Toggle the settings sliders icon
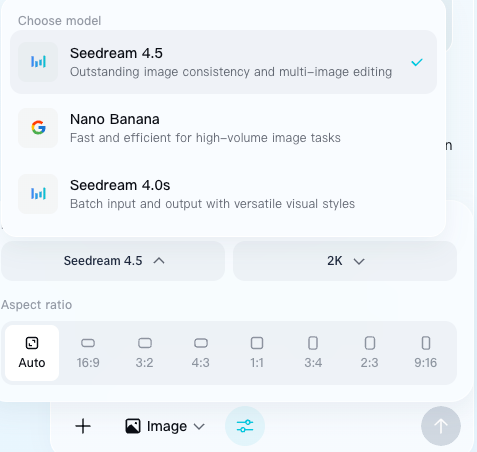The image size is (477, 452). 245,426
